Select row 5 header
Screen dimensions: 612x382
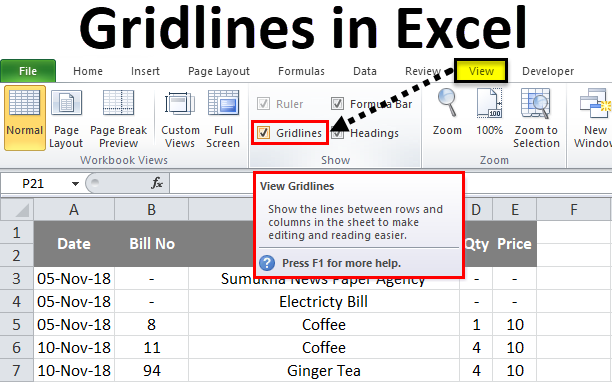[x=17, y=325]
